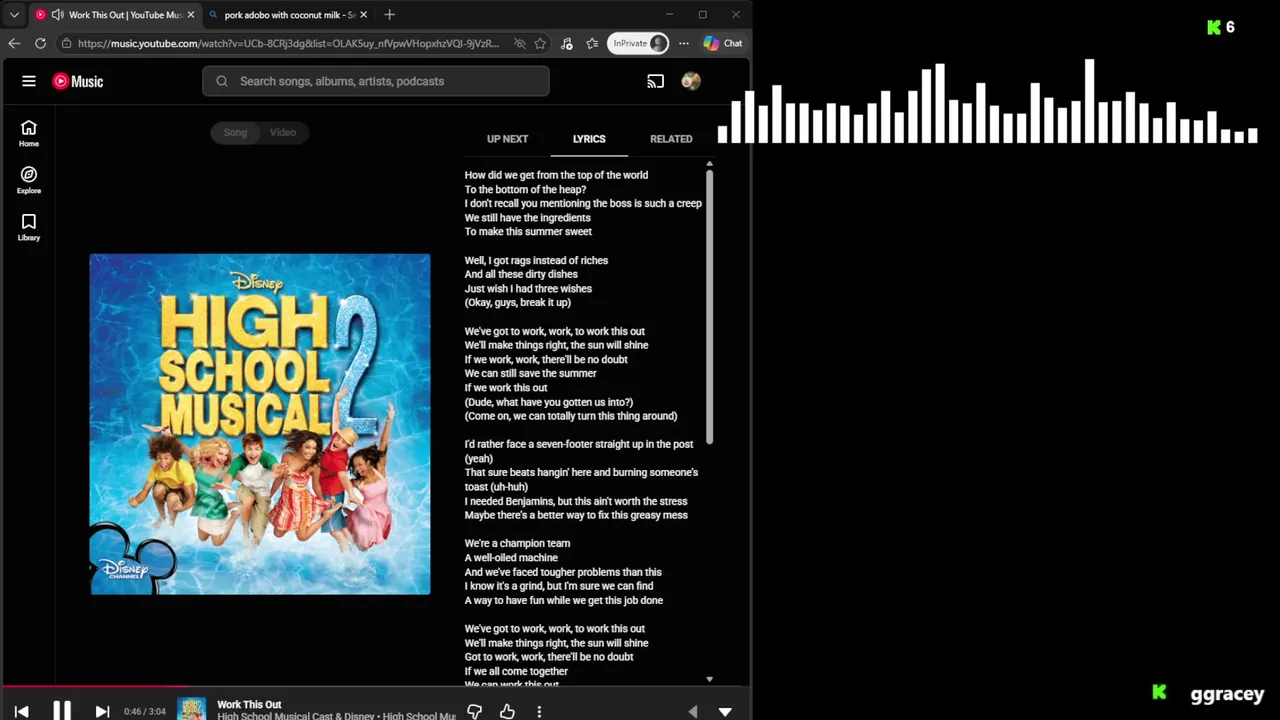This screenshot has height=720, width=1280.
Task: Close the Work This Out browser tab
Action: tap(190, 15)
